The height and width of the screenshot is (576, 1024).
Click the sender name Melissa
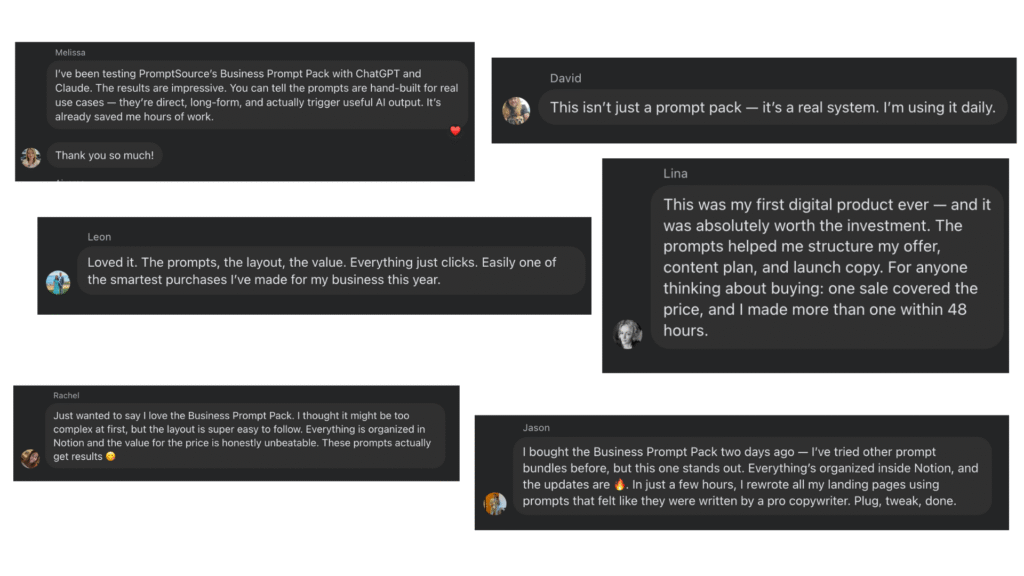(x=70, y=52)
